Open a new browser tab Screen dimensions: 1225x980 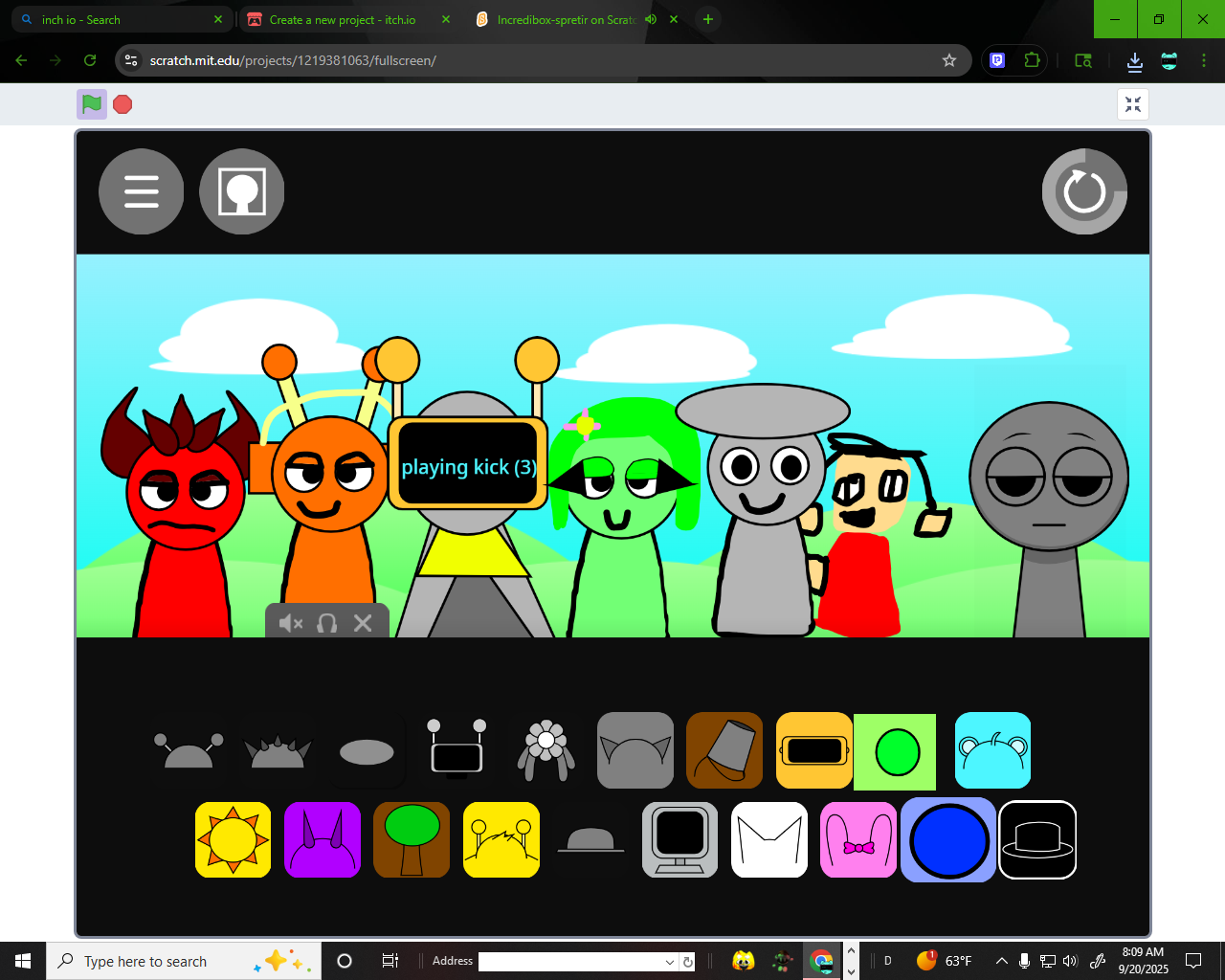pyautogui.click(x=708, y=19)
